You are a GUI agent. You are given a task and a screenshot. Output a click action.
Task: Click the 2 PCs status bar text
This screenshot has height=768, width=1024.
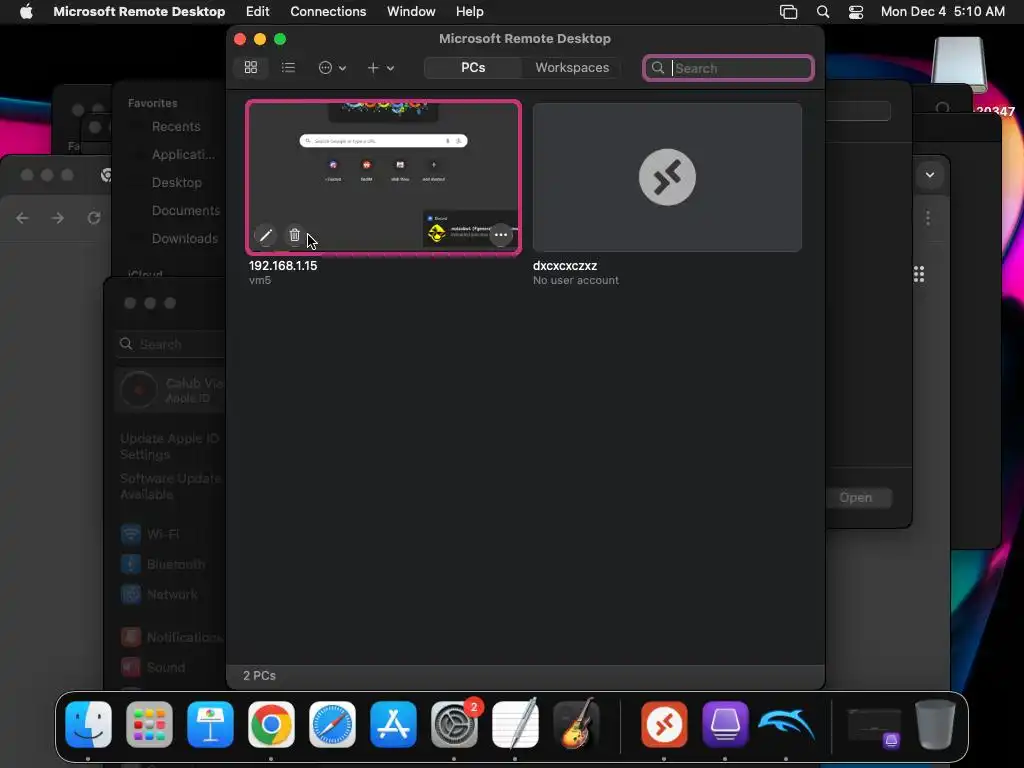point(259,675)
